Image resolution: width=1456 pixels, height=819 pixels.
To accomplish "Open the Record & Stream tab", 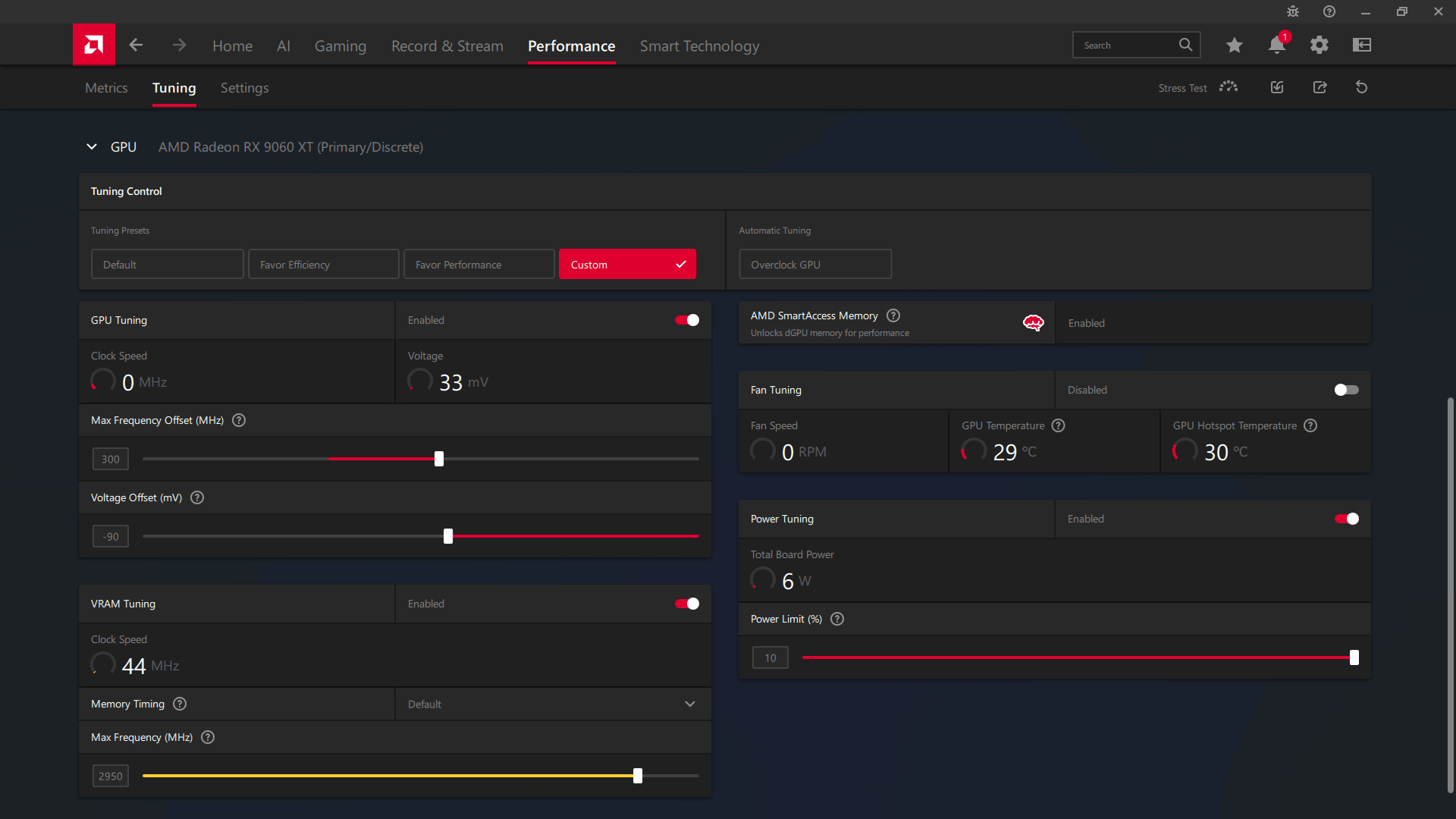I will click(x=447, y=46).
